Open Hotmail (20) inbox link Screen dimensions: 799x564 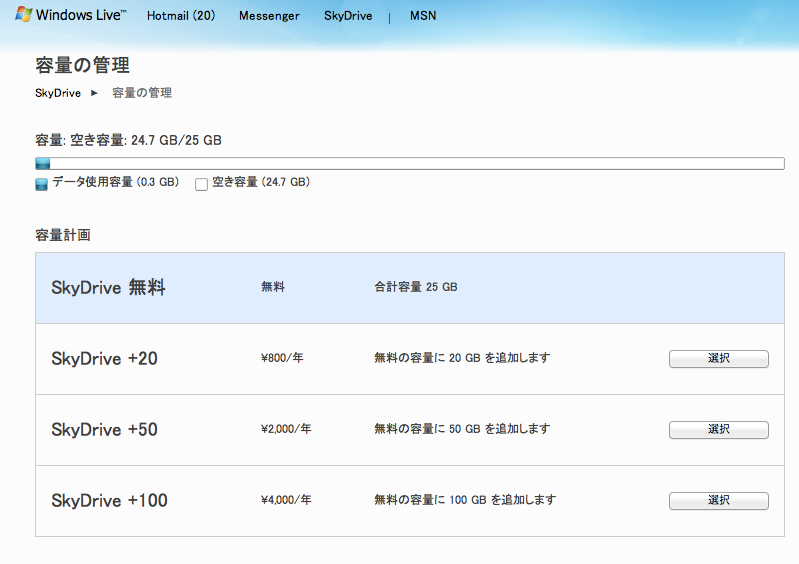pos(181,16)
